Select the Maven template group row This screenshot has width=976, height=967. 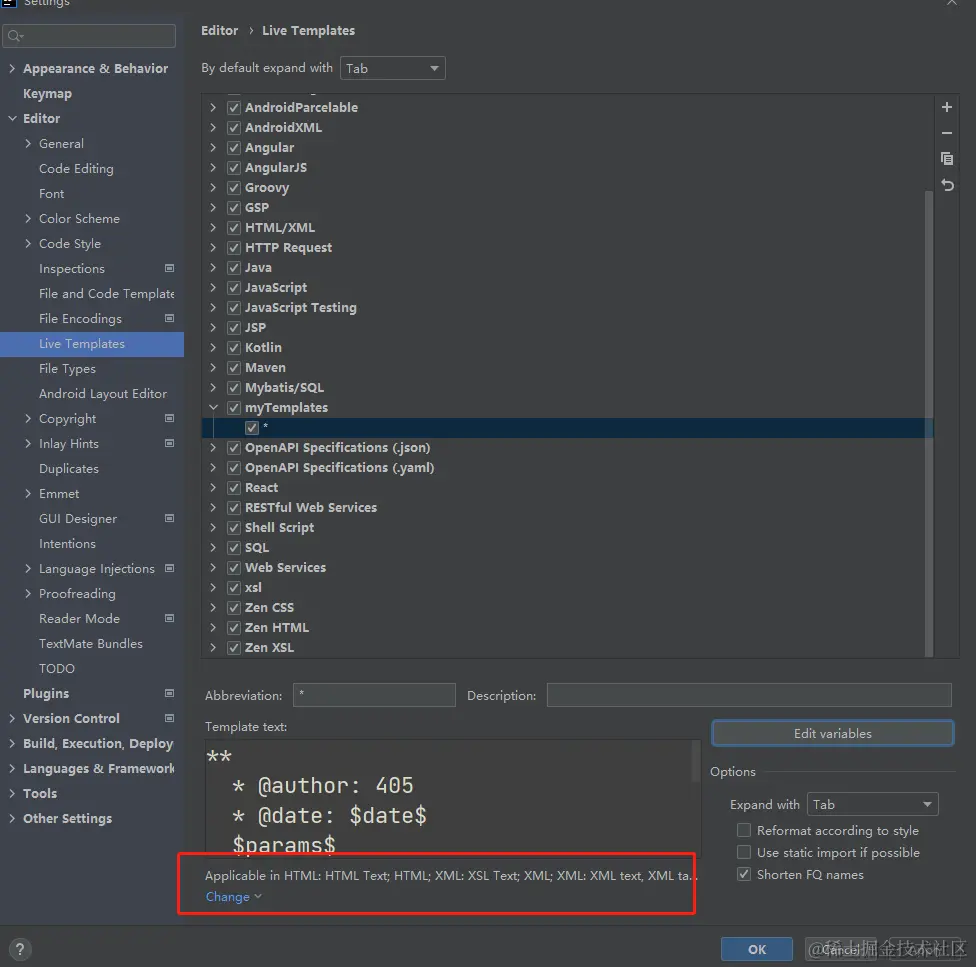tap(265, 368)
